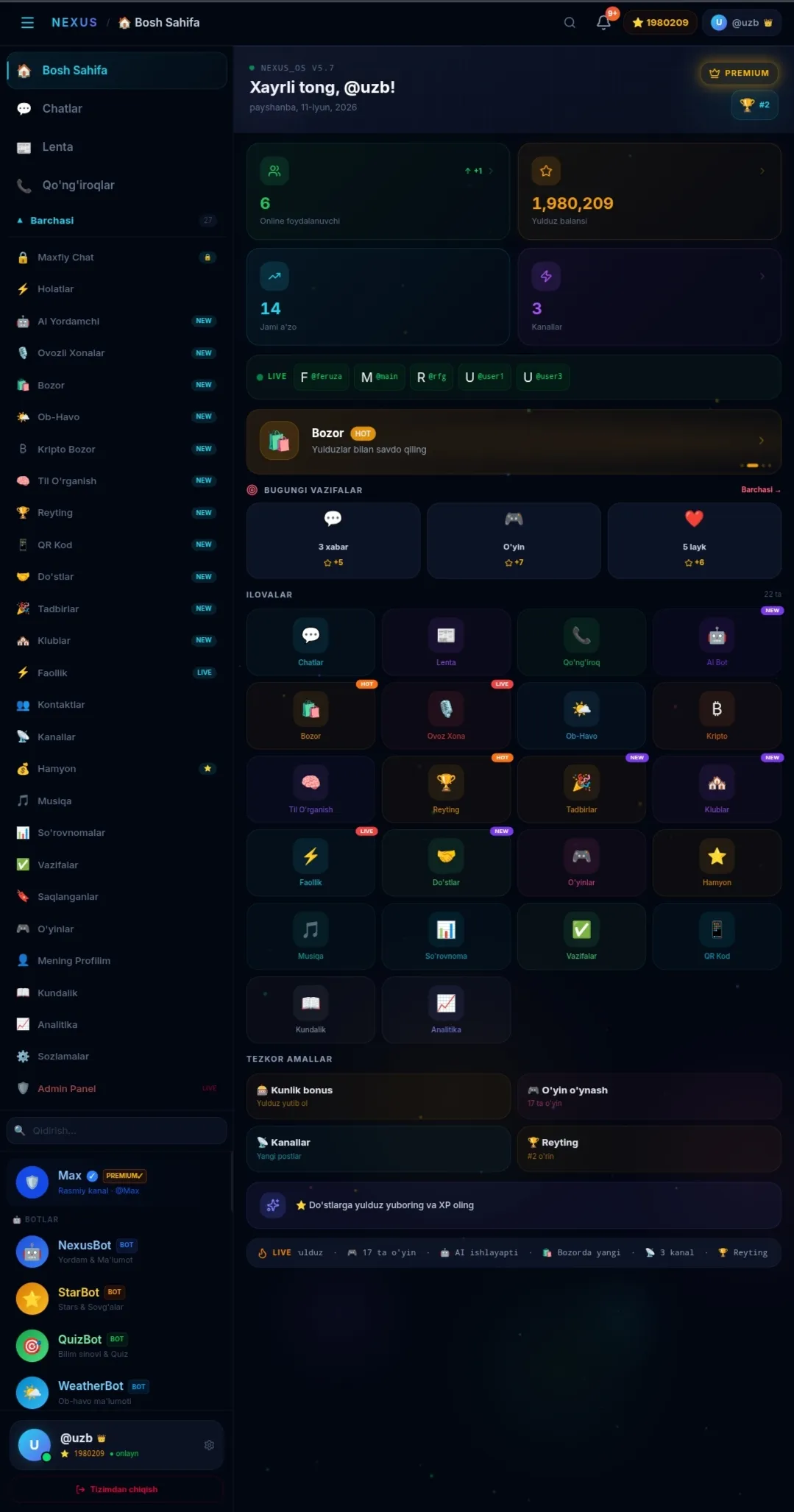Select the banner carousel indicator dots
The height and width of the screenshot is (1512, 794).
756,465
